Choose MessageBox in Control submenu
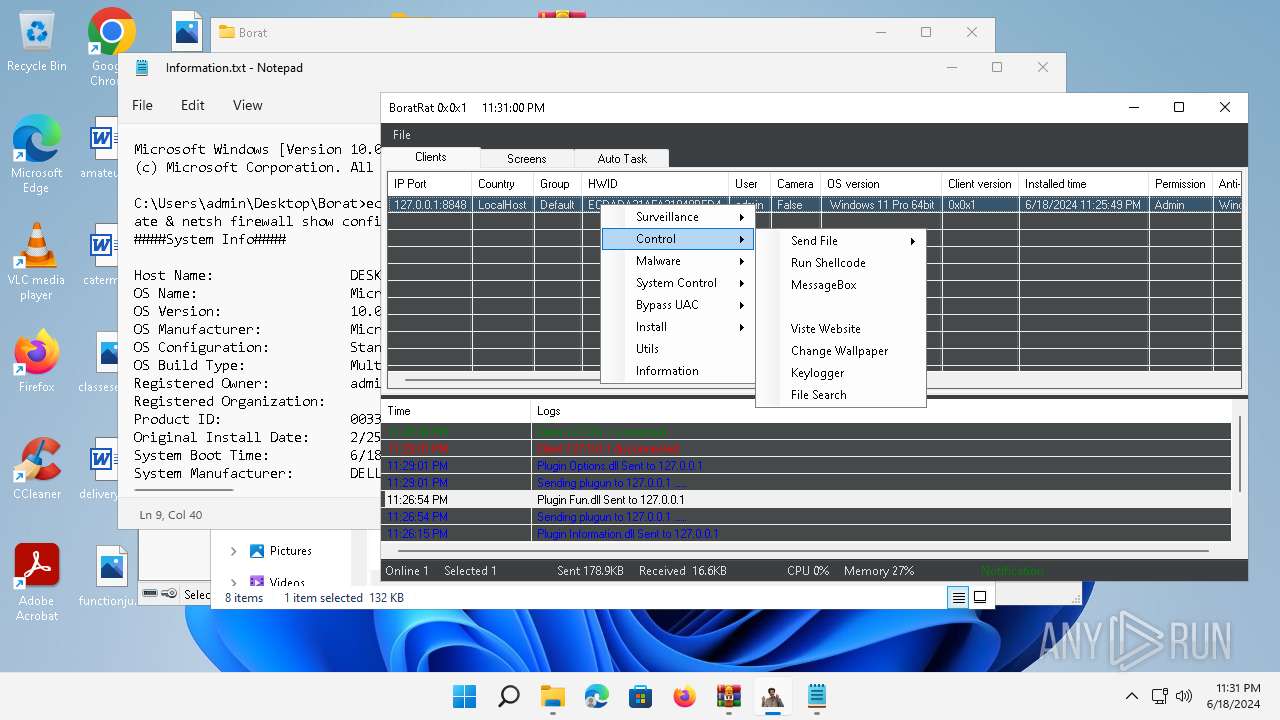This screenshot has height=720, width=1280. tap(840, 285)
